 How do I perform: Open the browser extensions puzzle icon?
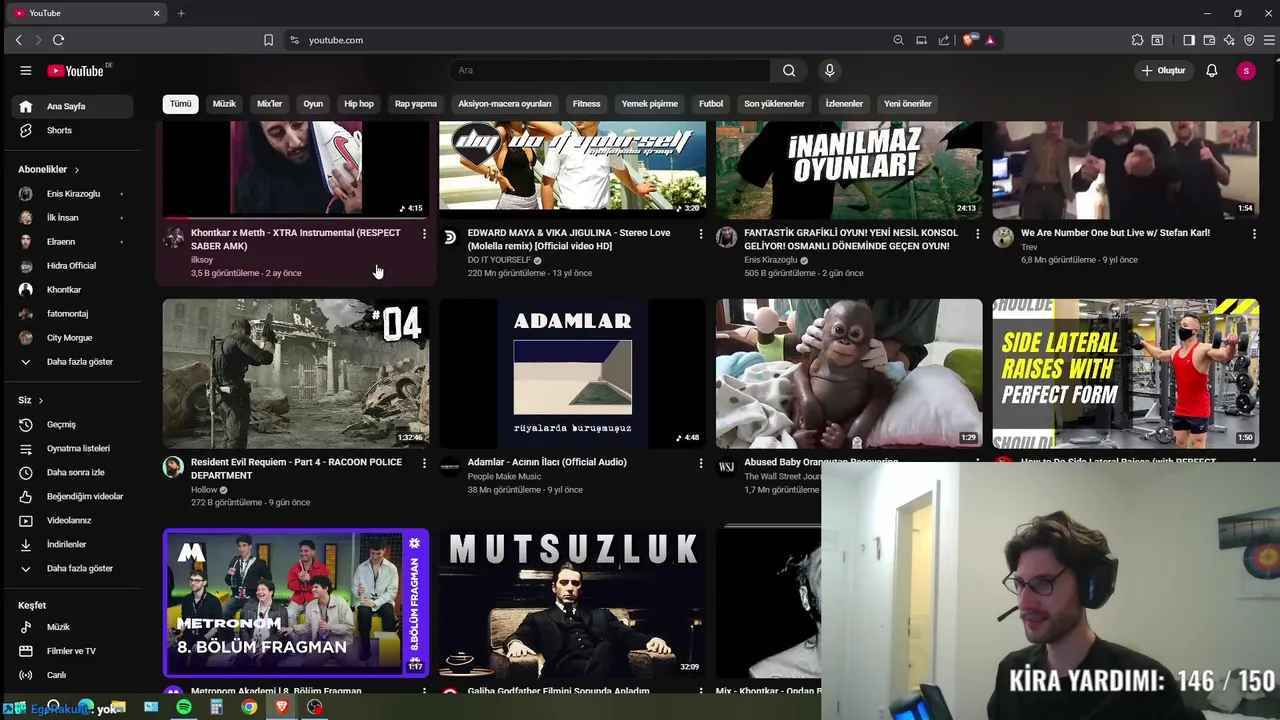(x=1137, y=40)
